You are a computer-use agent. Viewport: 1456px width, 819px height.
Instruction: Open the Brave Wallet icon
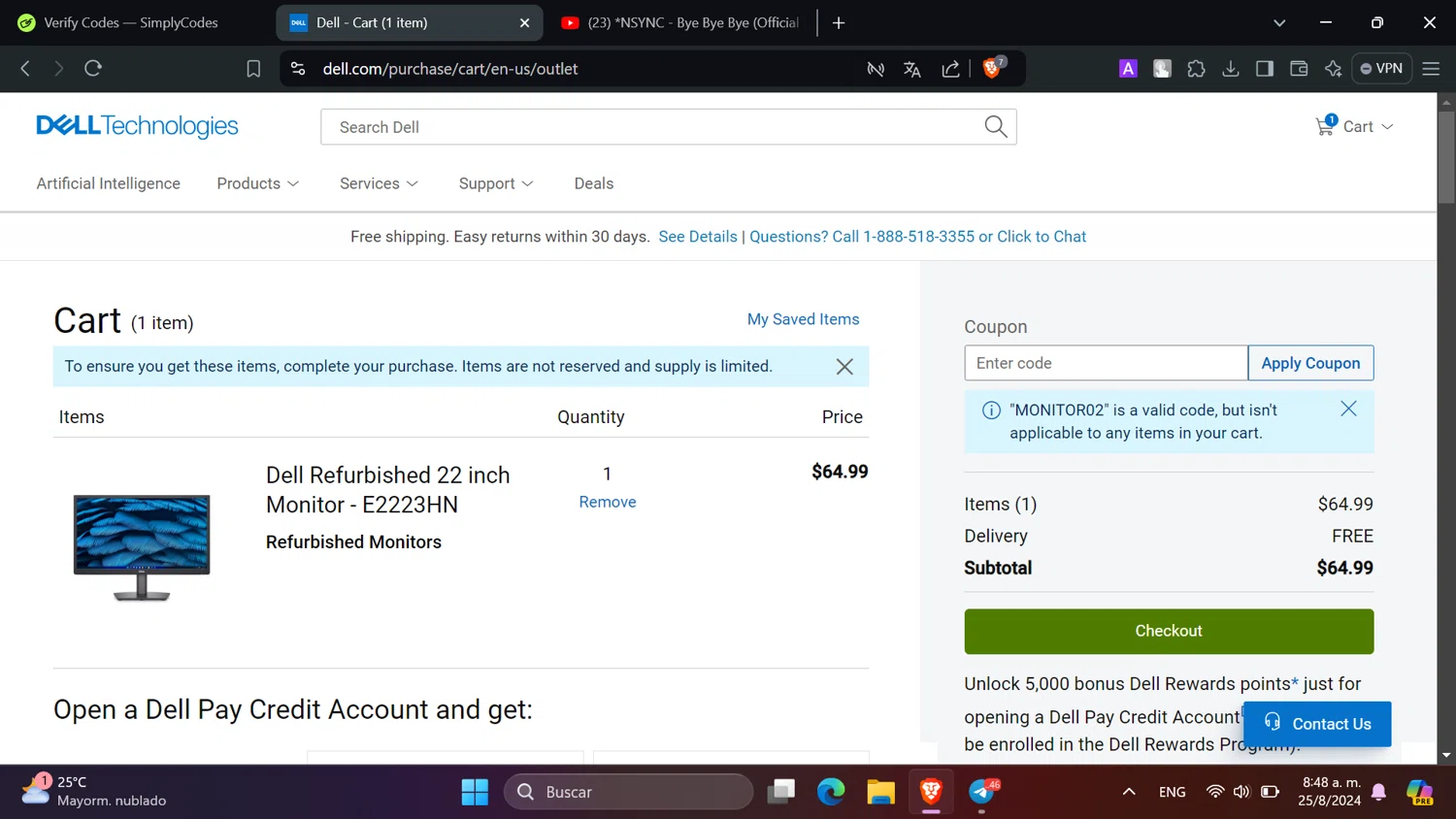(x=1299, y=69)
